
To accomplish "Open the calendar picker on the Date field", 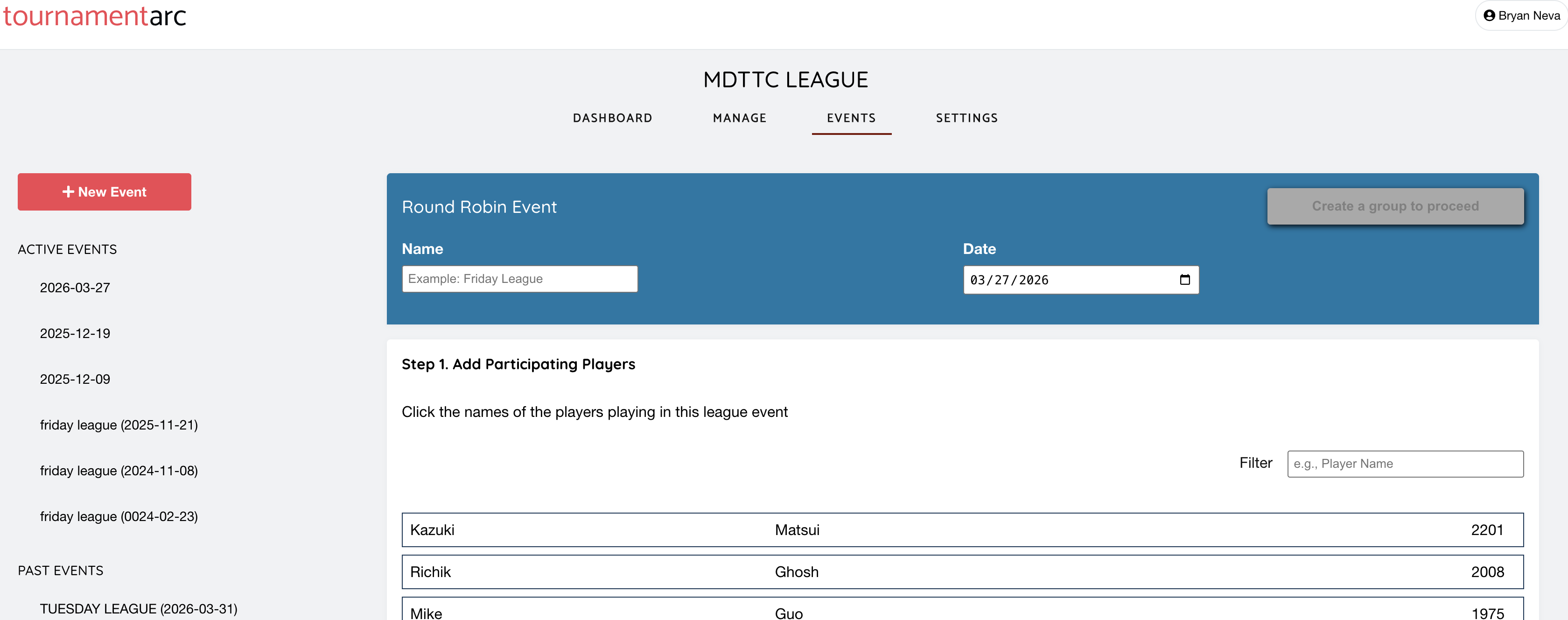I will coord(1184,280).
